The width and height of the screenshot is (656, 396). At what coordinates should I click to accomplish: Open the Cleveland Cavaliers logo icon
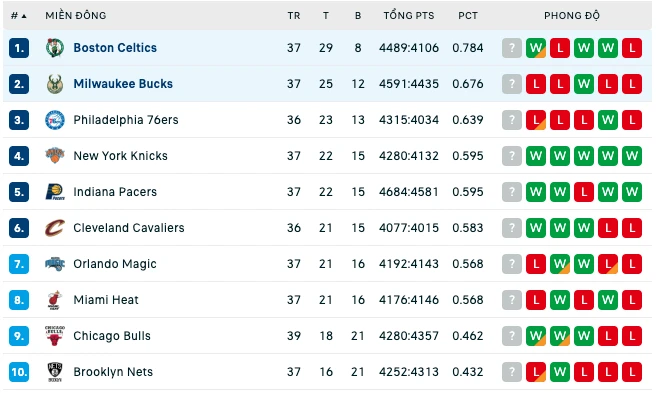(55, 228)
